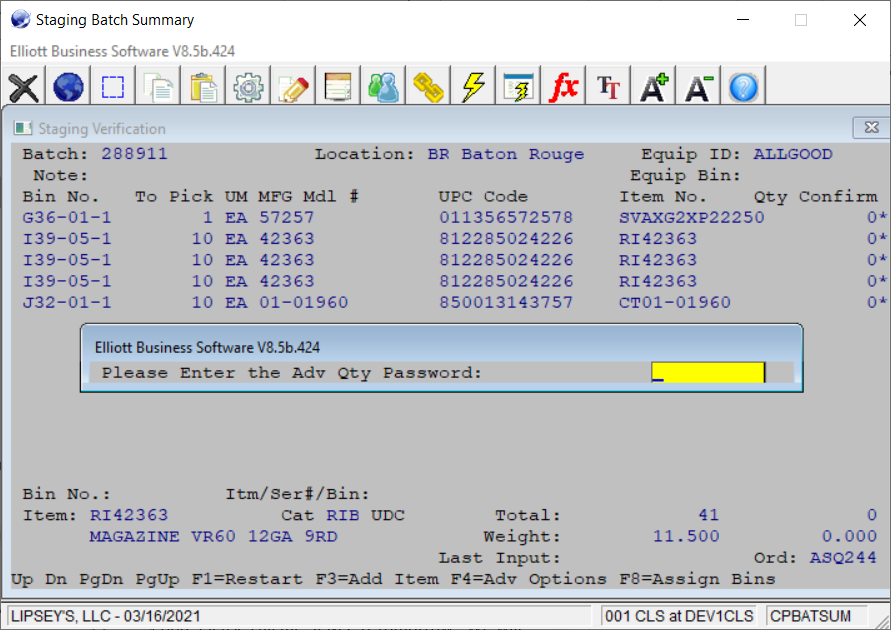Click the TT font settings icon
Screen dimensions: 891x630
[608, 87]
